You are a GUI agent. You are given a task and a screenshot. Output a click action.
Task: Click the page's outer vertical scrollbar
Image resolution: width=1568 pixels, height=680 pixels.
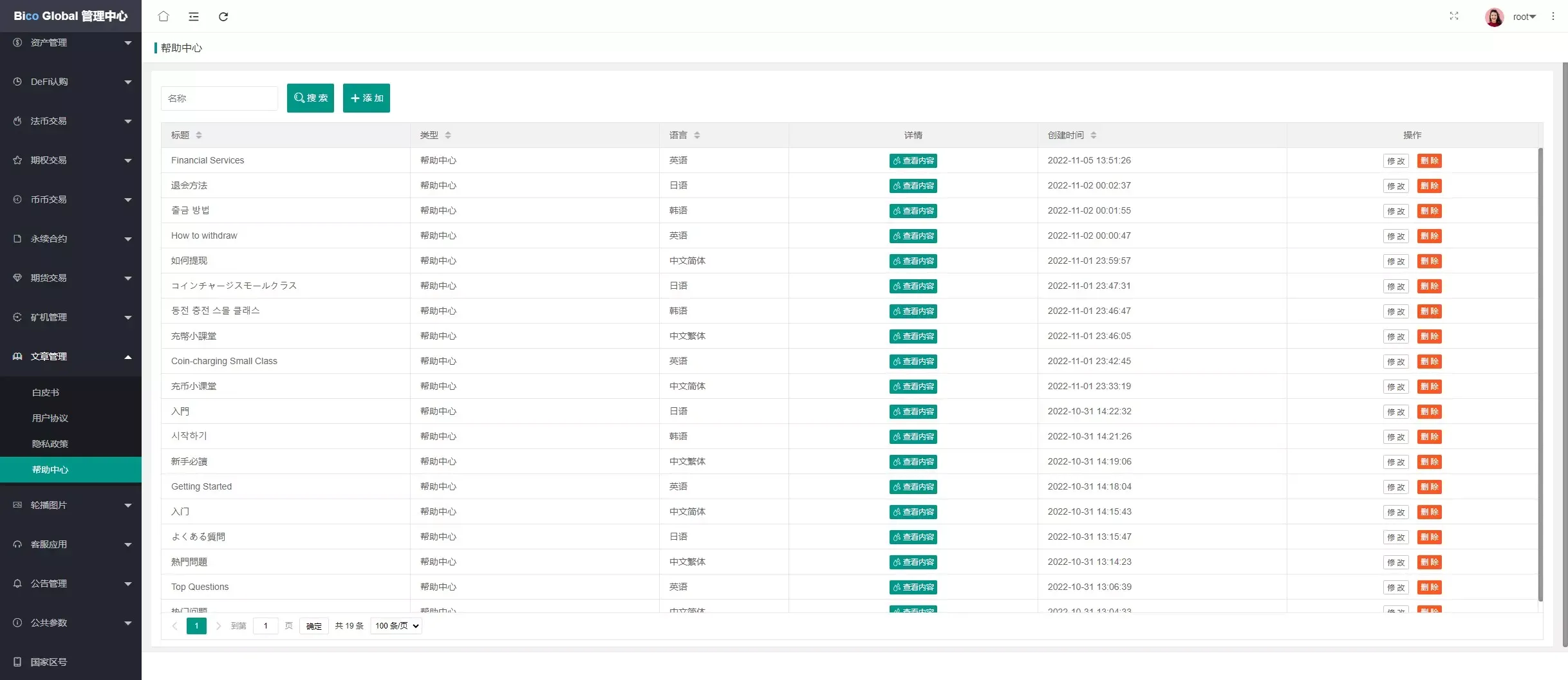(x=1565, y=354)
